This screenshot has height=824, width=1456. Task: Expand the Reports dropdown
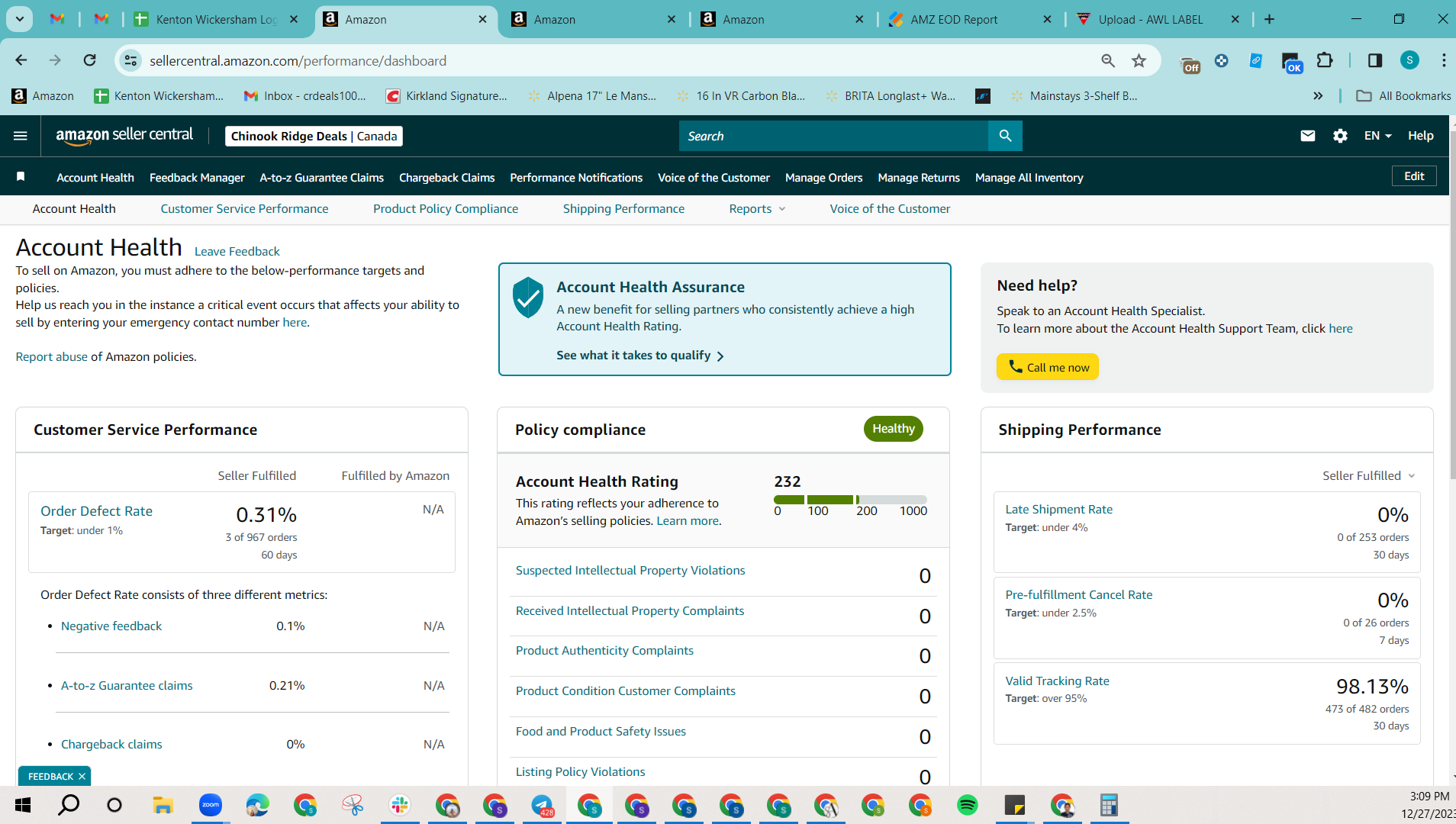coord(757,209)
